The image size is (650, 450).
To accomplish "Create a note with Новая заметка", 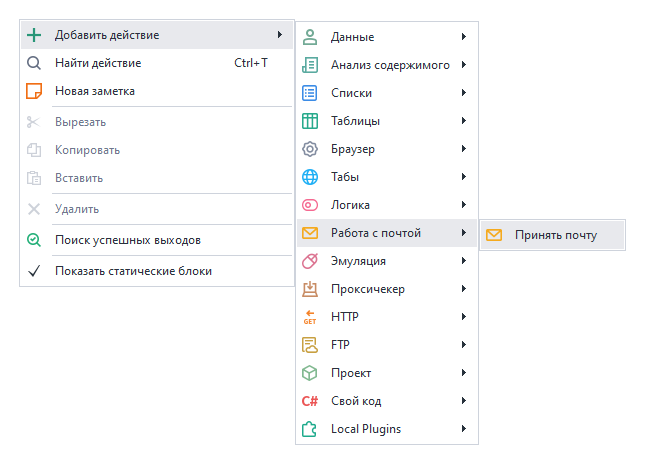I will pos(95,91).
